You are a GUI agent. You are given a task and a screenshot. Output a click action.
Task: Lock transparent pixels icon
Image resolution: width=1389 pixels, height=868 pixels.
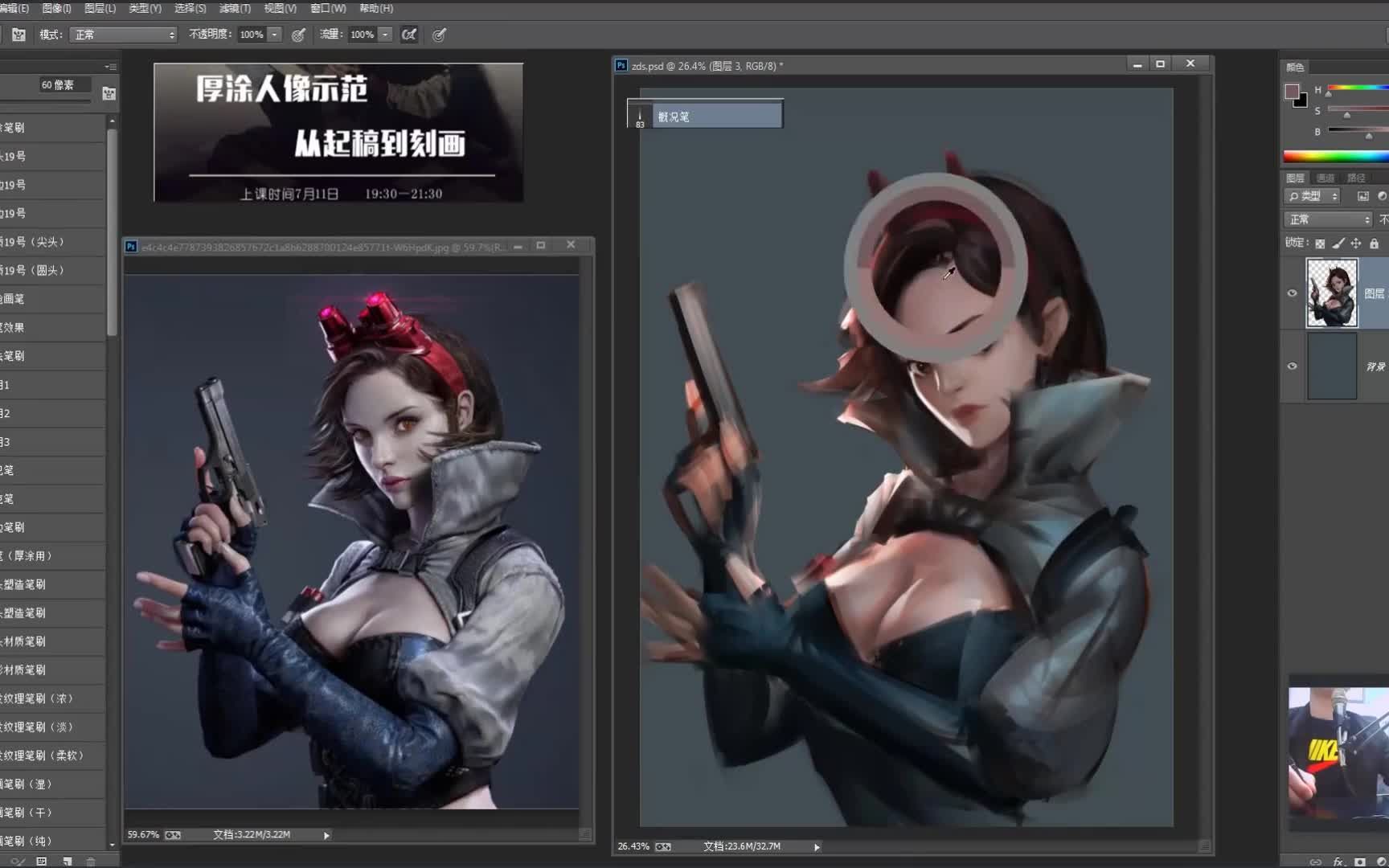click(1320, 244)
